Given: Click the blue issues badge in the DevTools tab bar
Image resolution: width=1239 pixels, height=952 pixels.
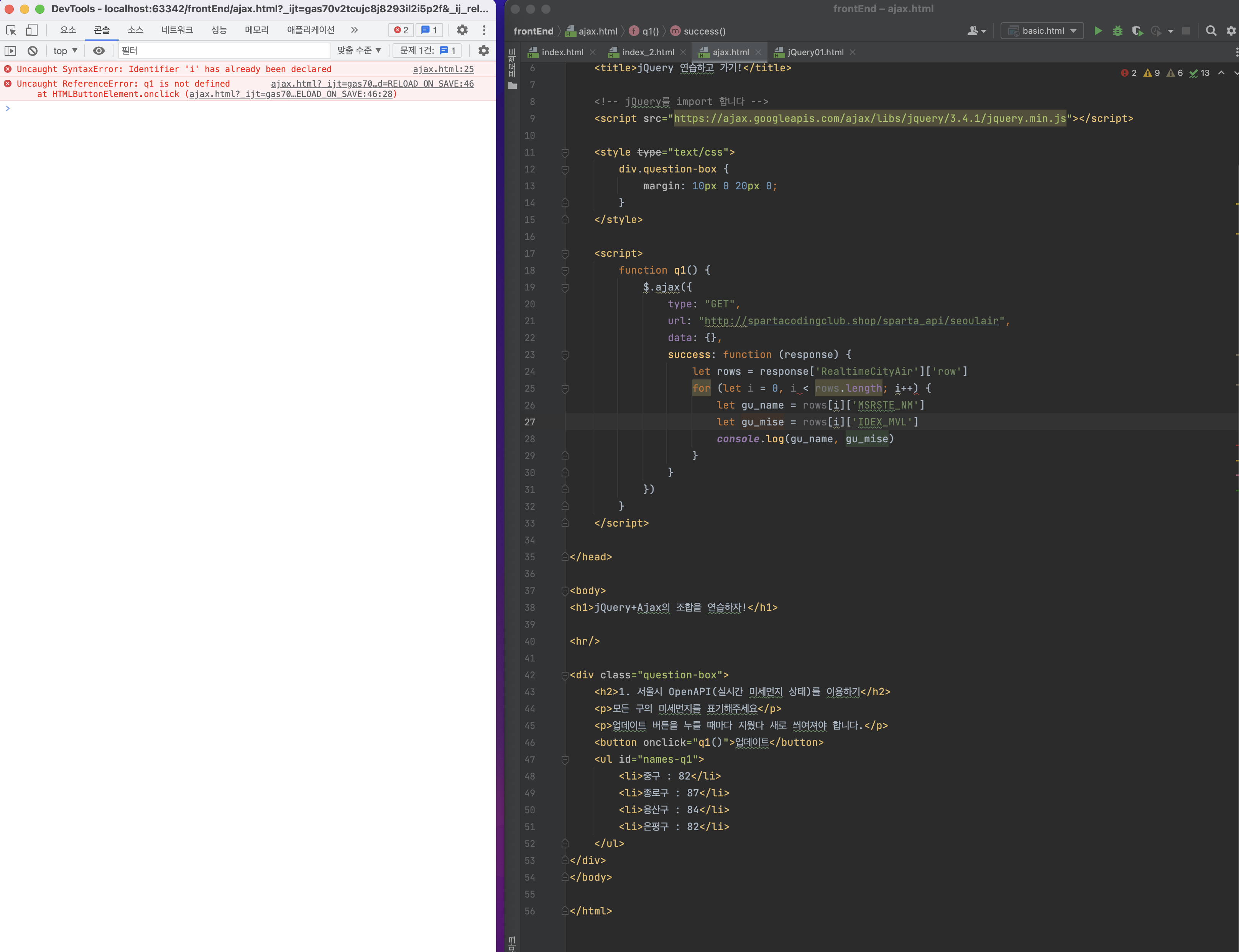Looking at the screenshot, I should (429, 30).
